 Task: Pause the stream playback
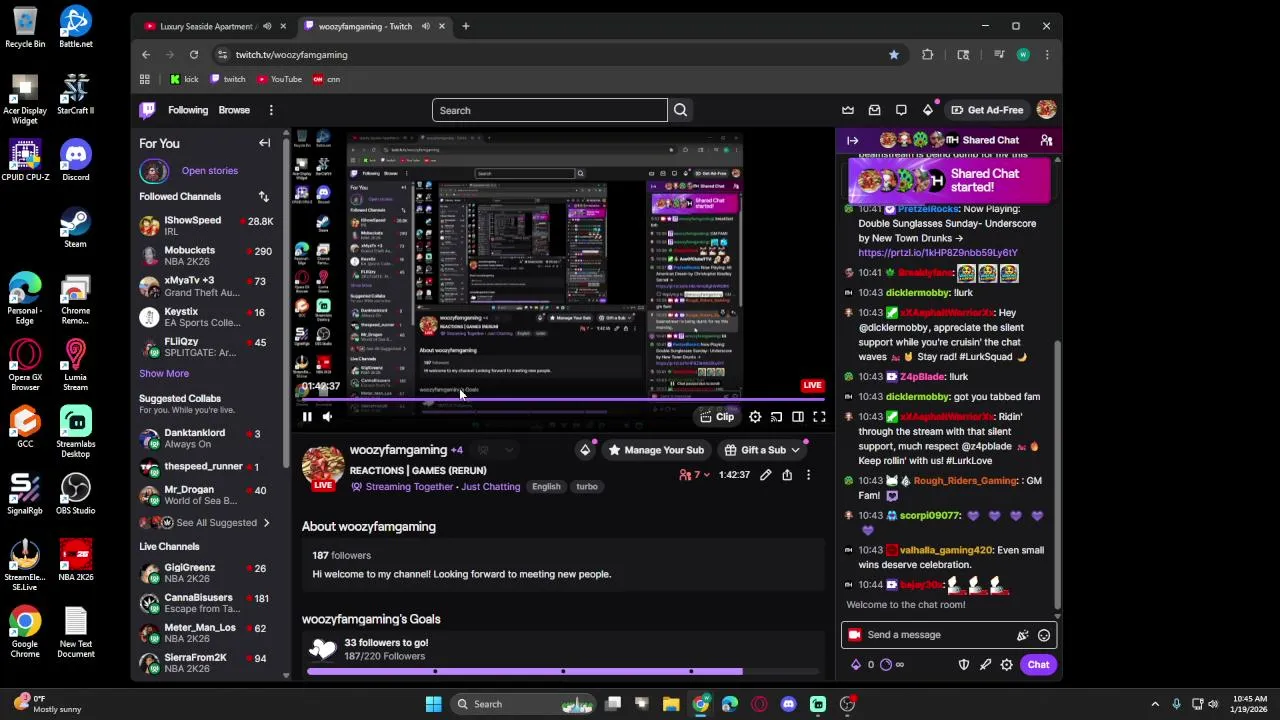point(307,417)
